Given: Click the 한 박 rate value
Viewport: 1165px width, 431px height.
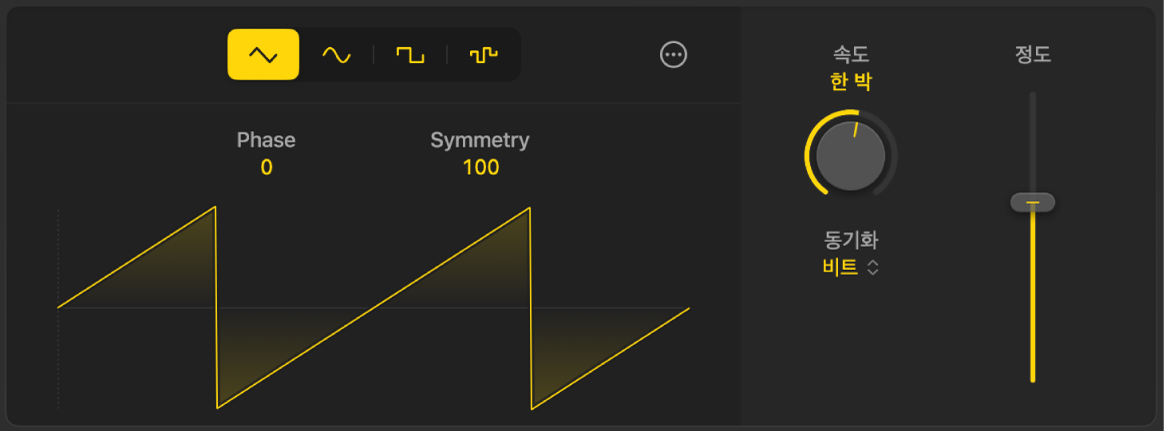Looking at the screenshot, I should [x=851, y=82].
